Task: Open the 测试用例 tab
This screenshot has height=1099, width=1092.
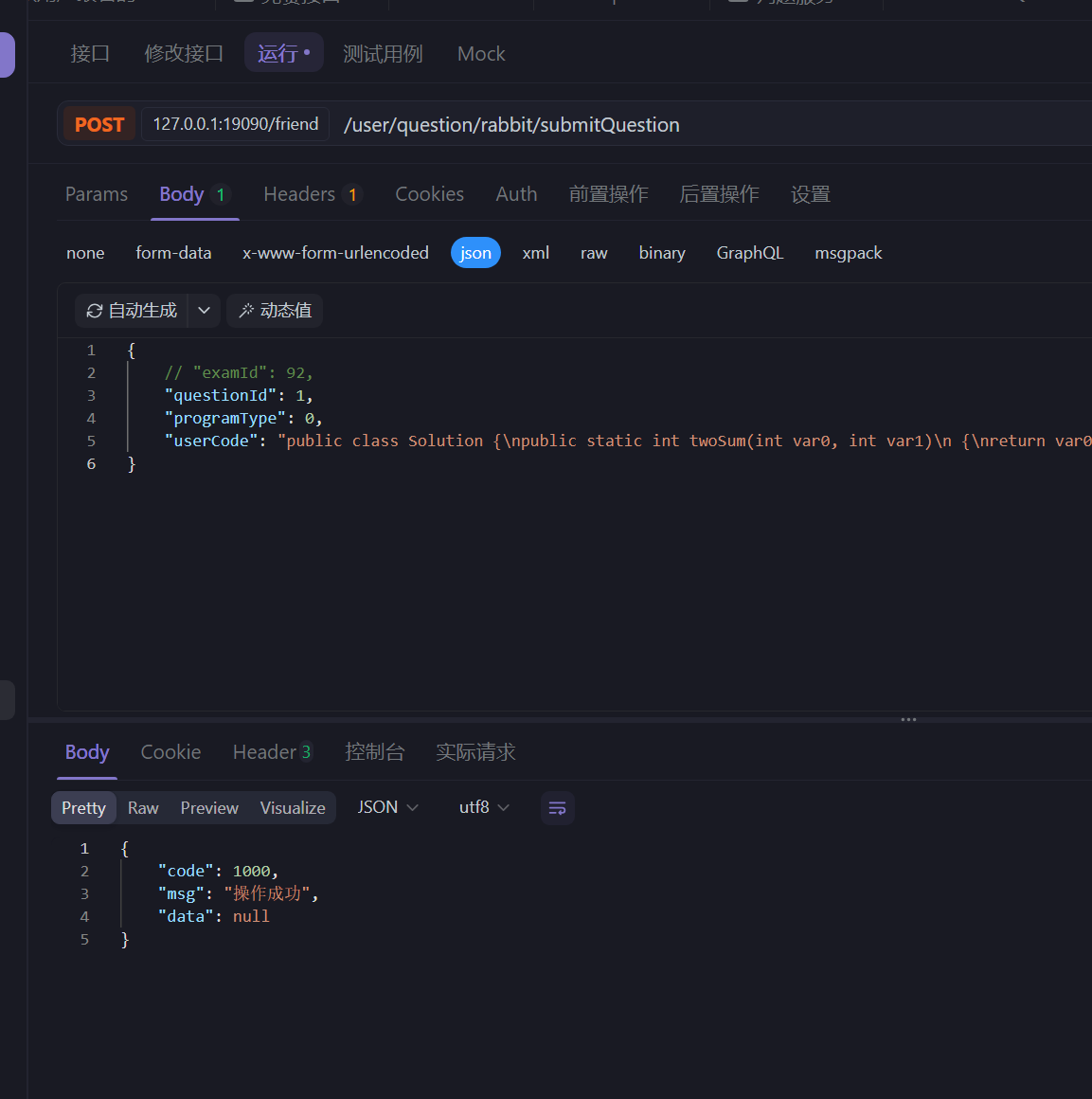Action: (383, 53)
